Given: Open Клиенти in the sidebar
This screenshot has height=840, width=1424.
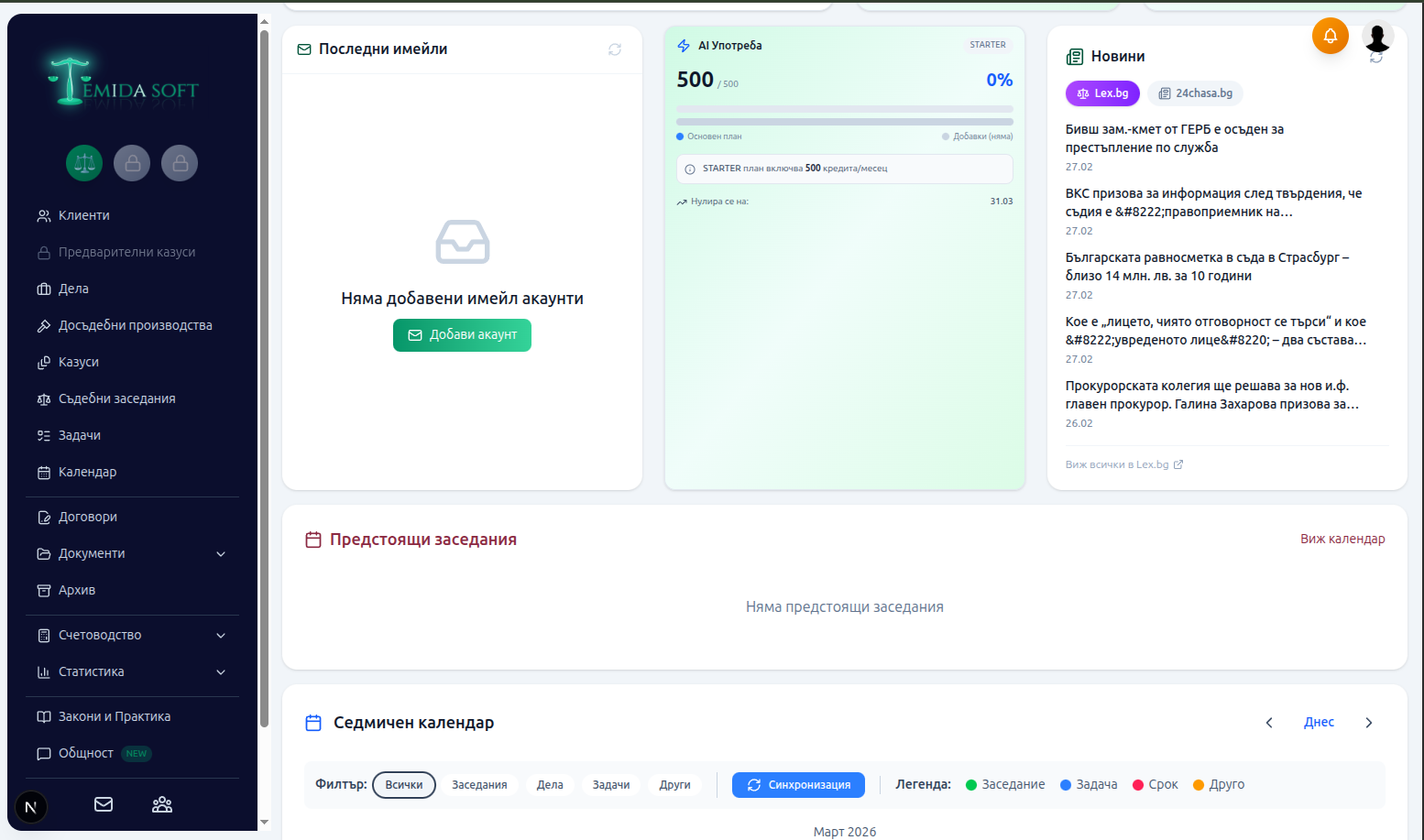Looking at the screenshot, I should click(x=133, y=215).
